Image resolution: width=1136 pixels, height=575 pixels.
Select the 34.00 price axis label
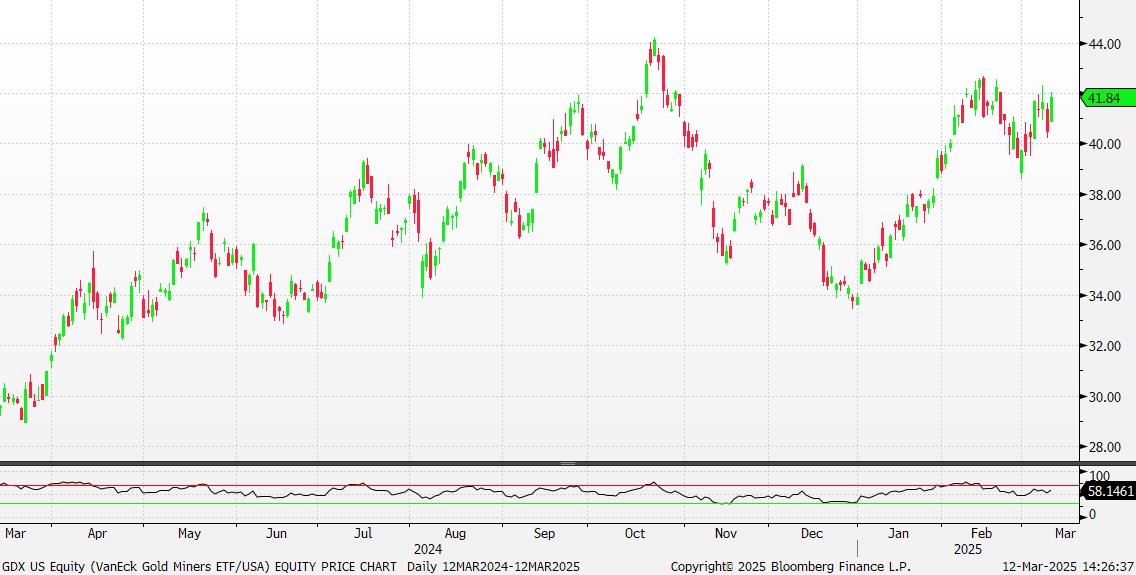click(1104, 296)
